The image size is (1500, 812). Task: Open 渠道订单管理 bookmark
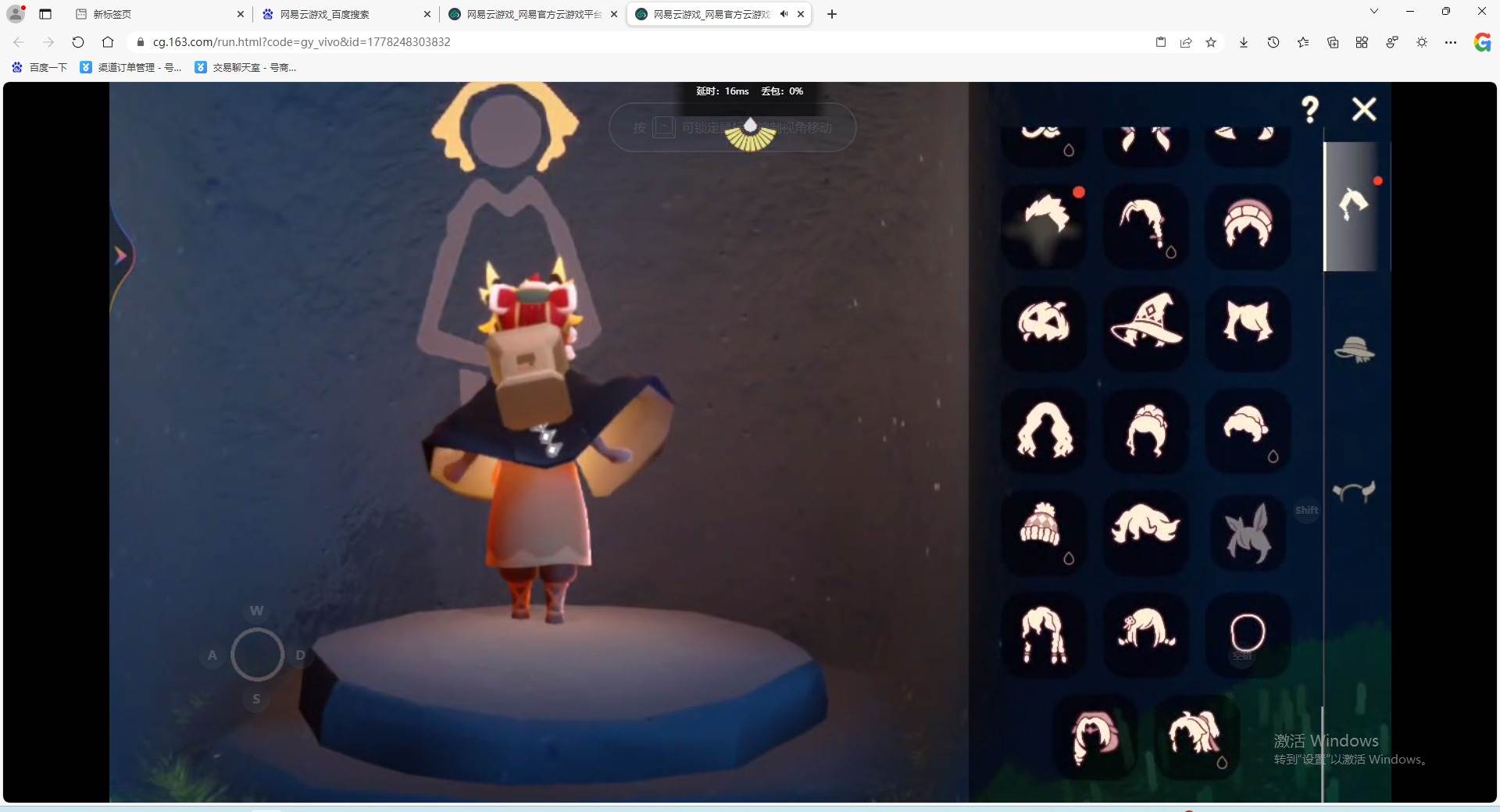pyautogui.click(x=131, y=67)
